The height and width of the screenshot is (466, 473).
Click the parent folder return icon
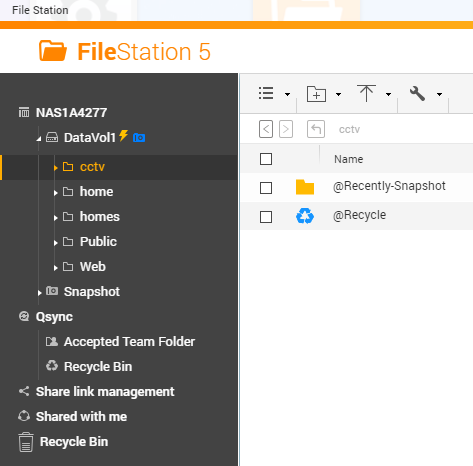pos(316,129)
